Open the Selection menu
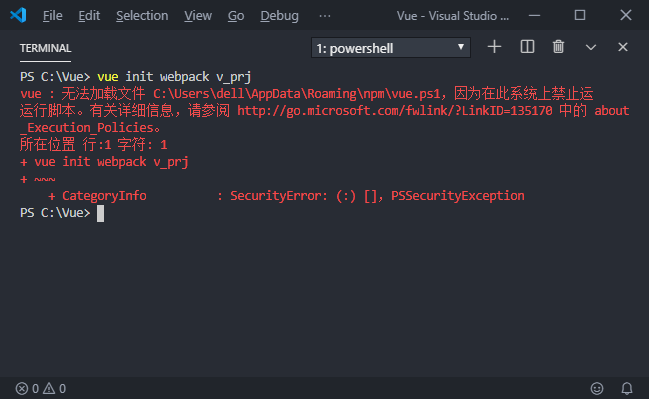 pyautogui.click(x=142, y=16)
